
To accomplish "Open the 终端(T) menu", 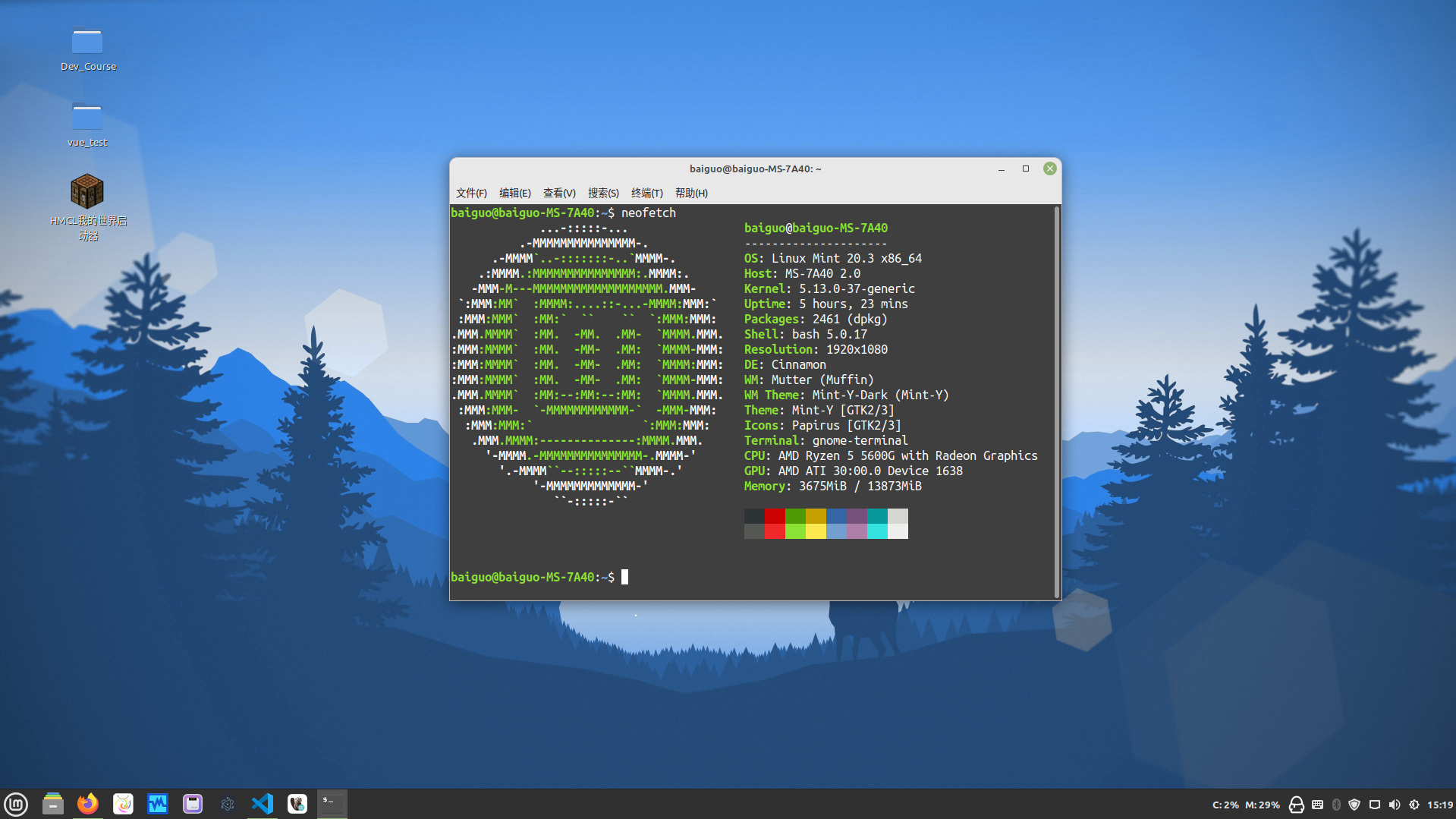I will tap(646, 193).
